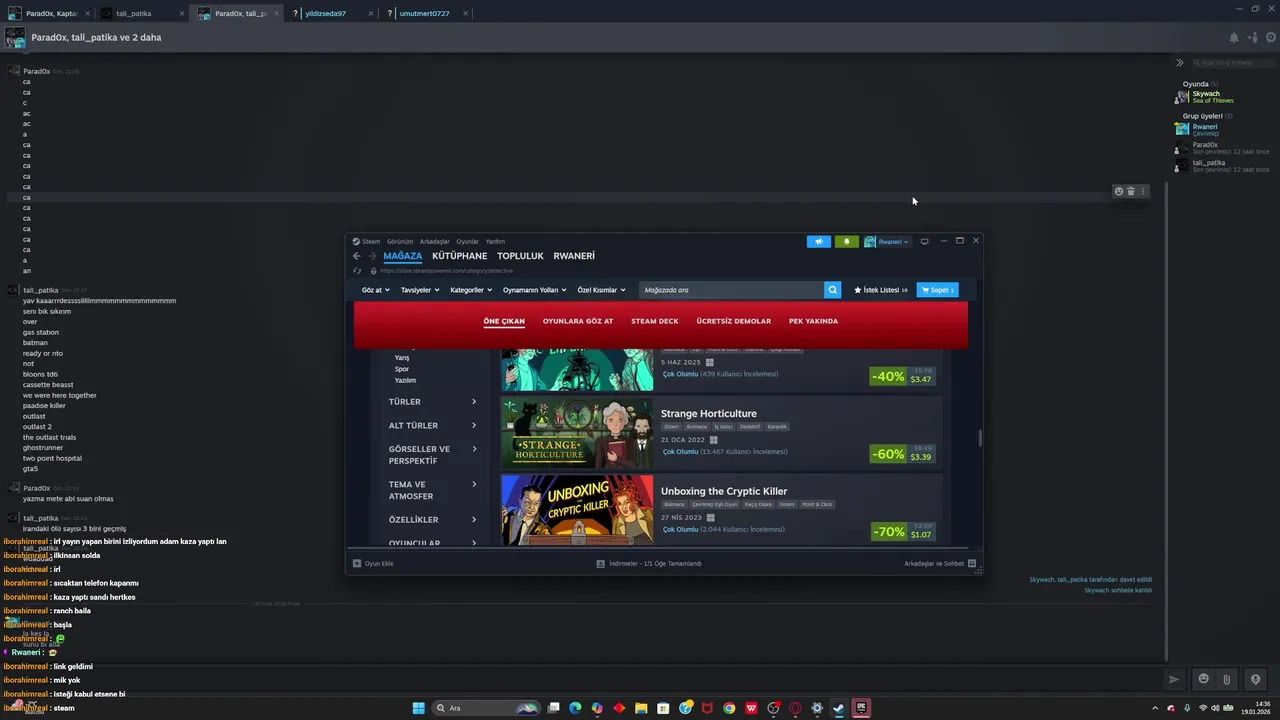Image resolution: width=1280 pixels, height=720 pixels.
Task: Expand ÖZELLİKLER filter section
Action: coord(433,520)
